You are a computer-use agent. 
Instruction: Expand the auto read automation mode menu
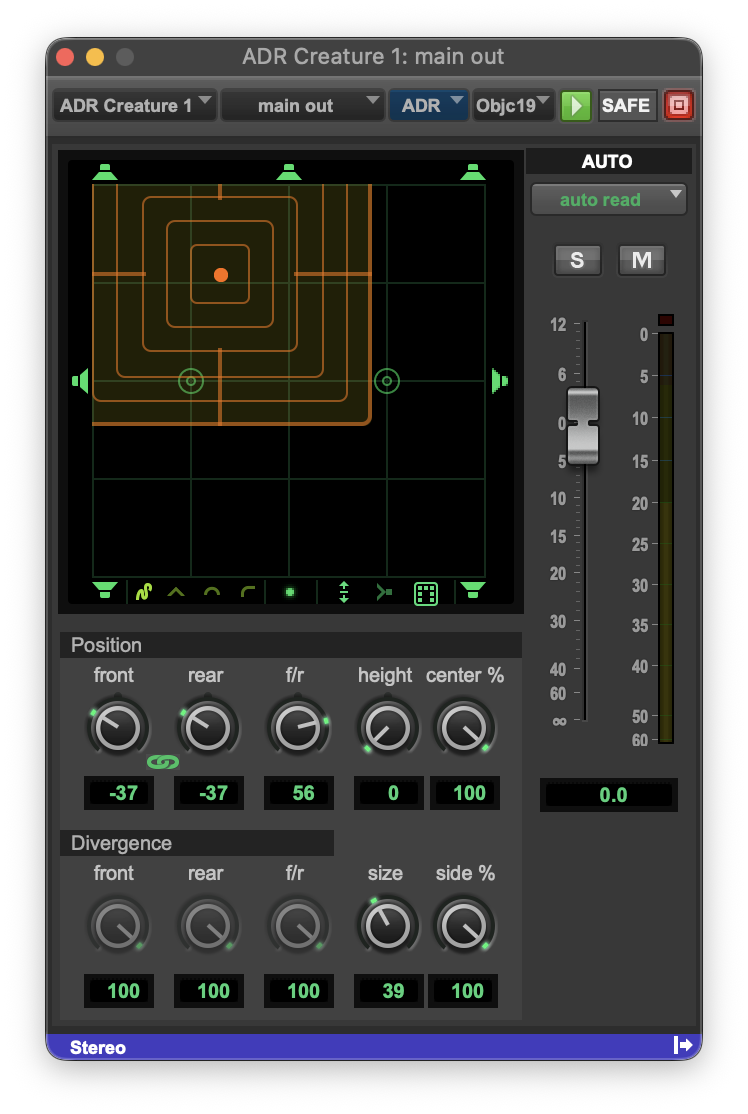click(609, 200)
